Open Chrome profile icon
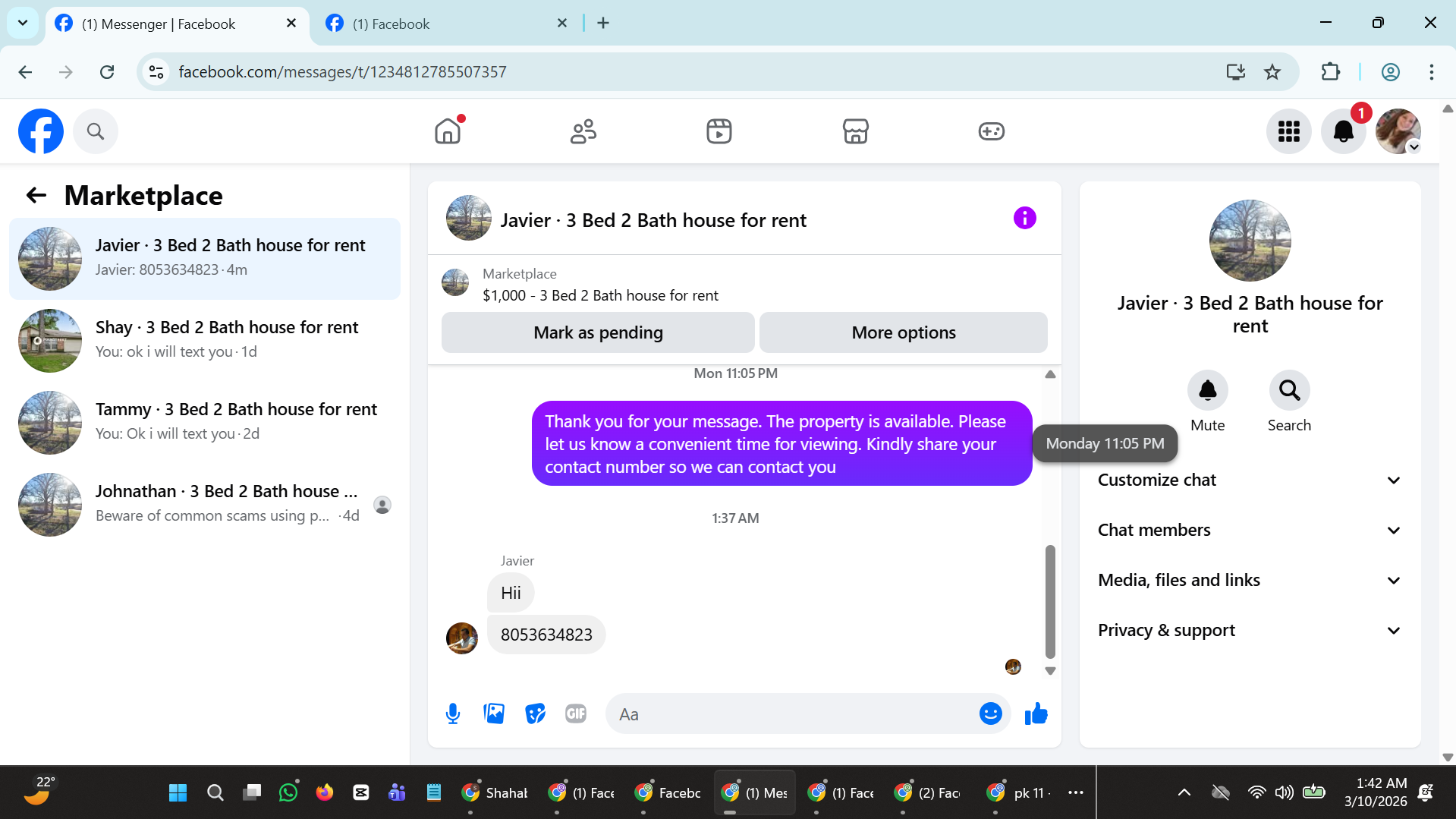Image resolution: width=1456 pixels, height=819 pixels. coord(1390,72)
